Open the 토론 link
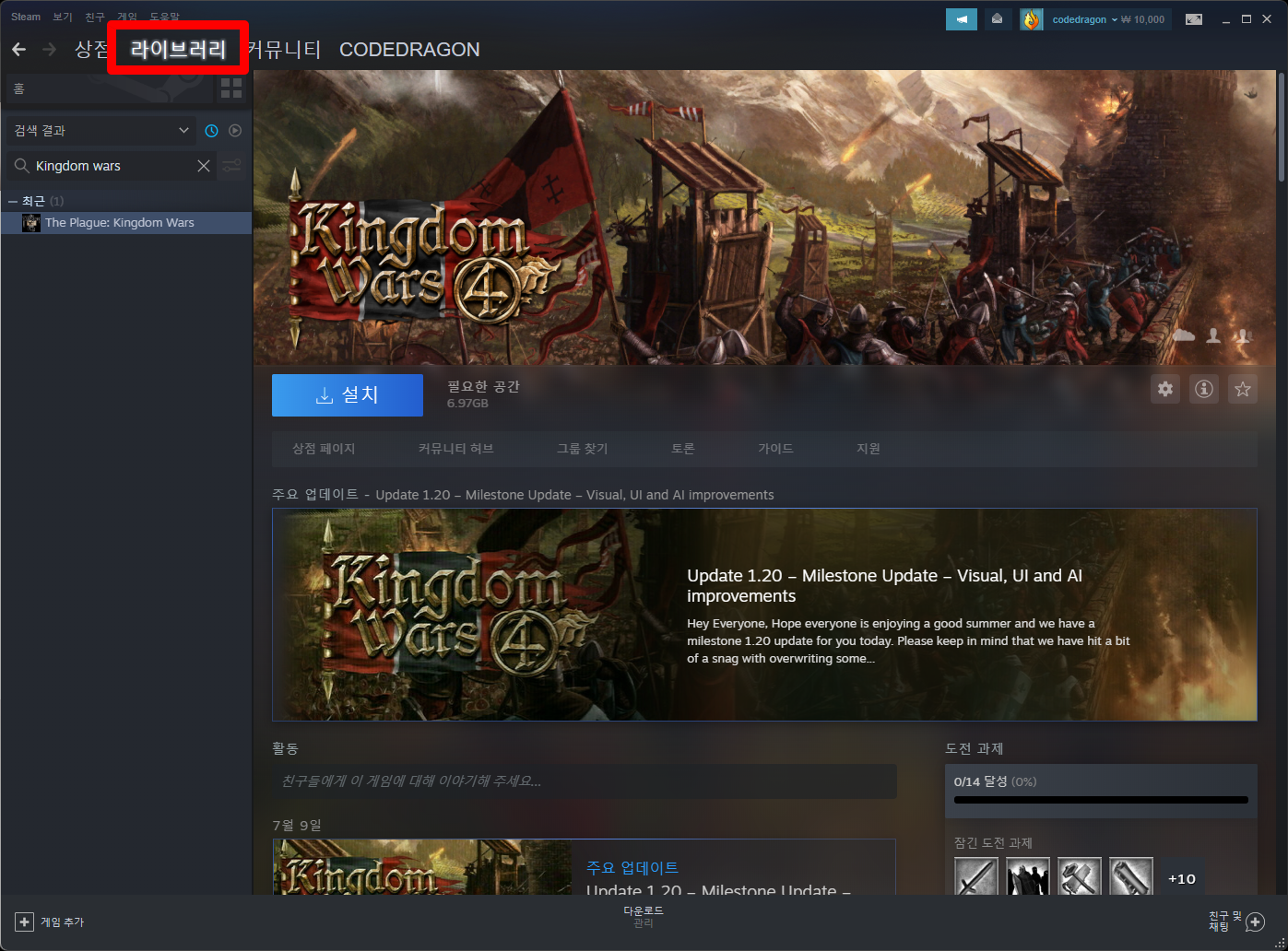 click(682, 449)
